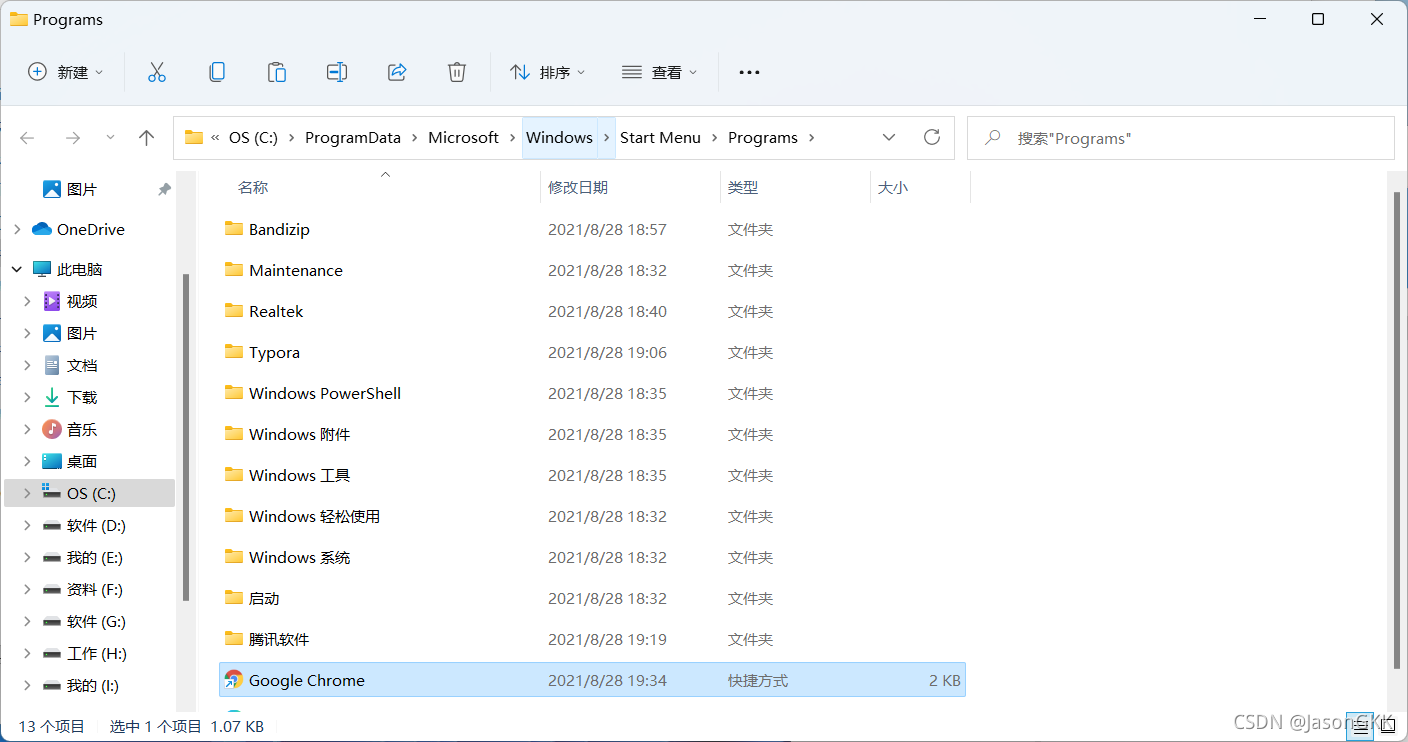Open the three-dot more options menu
The width and height of the screenshot is (1408, 742).
(749, 72)
